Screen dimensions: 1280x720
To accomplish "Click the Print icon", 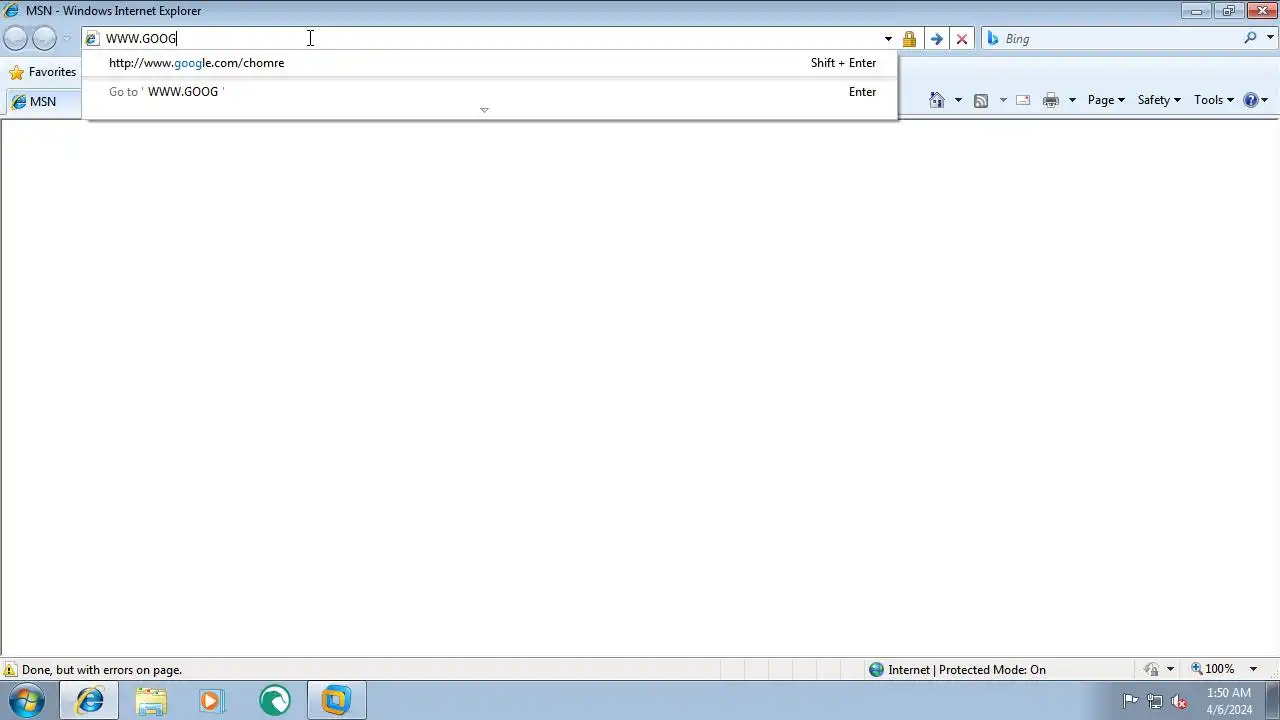I will pos(1050,100).
